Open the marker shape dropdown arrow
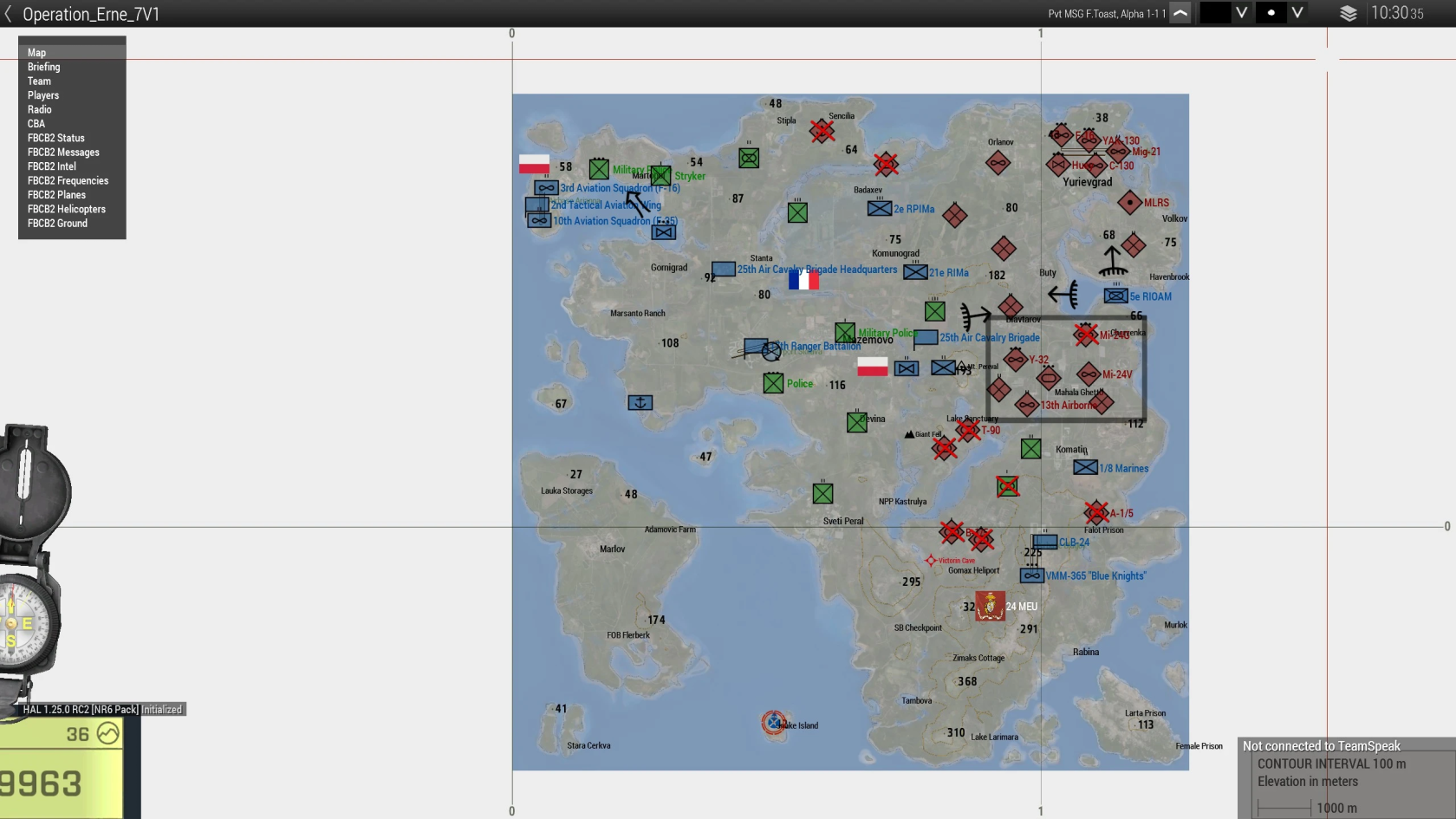 (1297, 13)
